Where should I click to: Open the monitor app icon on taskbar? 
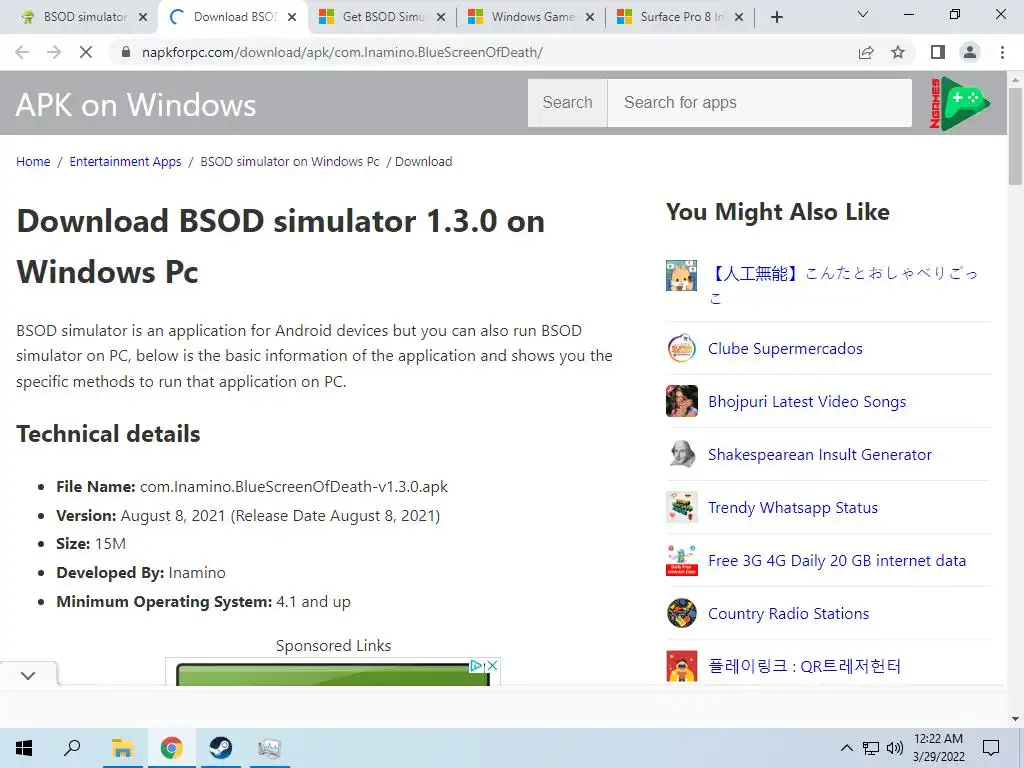(x=269, y=748)
